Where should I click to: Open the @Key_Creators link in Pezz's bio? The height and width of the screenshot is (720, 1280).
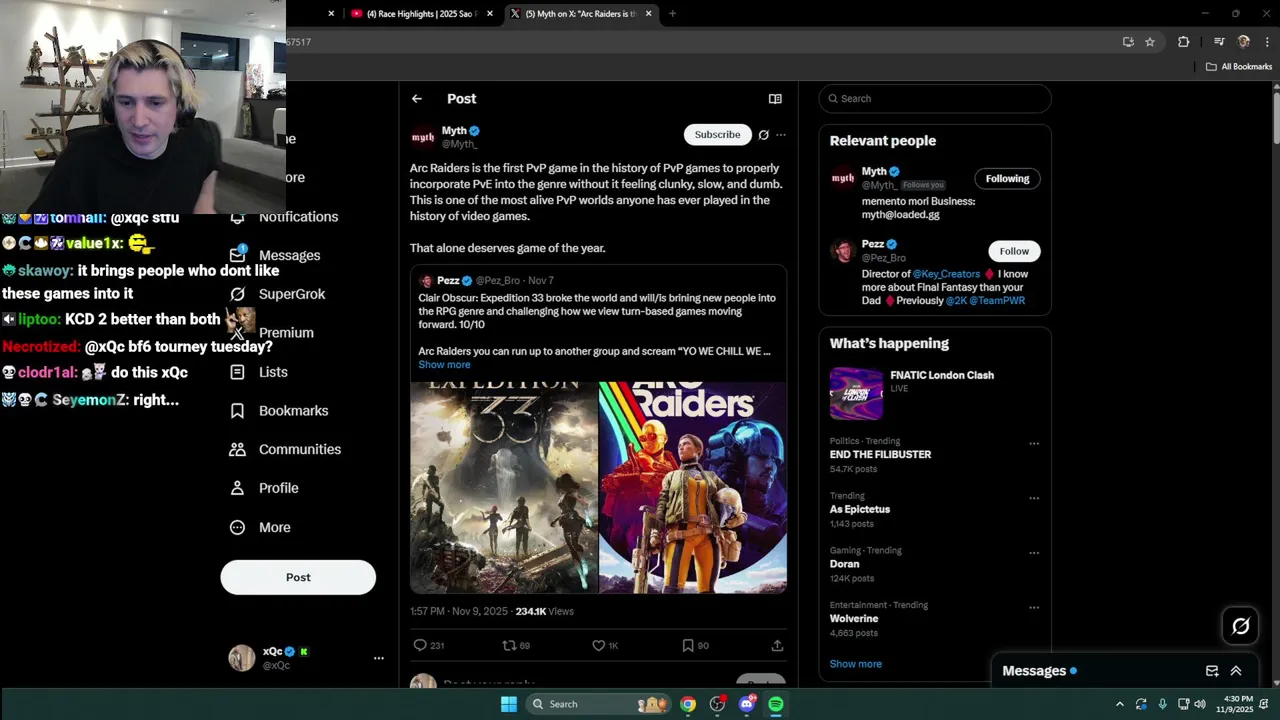(x=946, y=274)
